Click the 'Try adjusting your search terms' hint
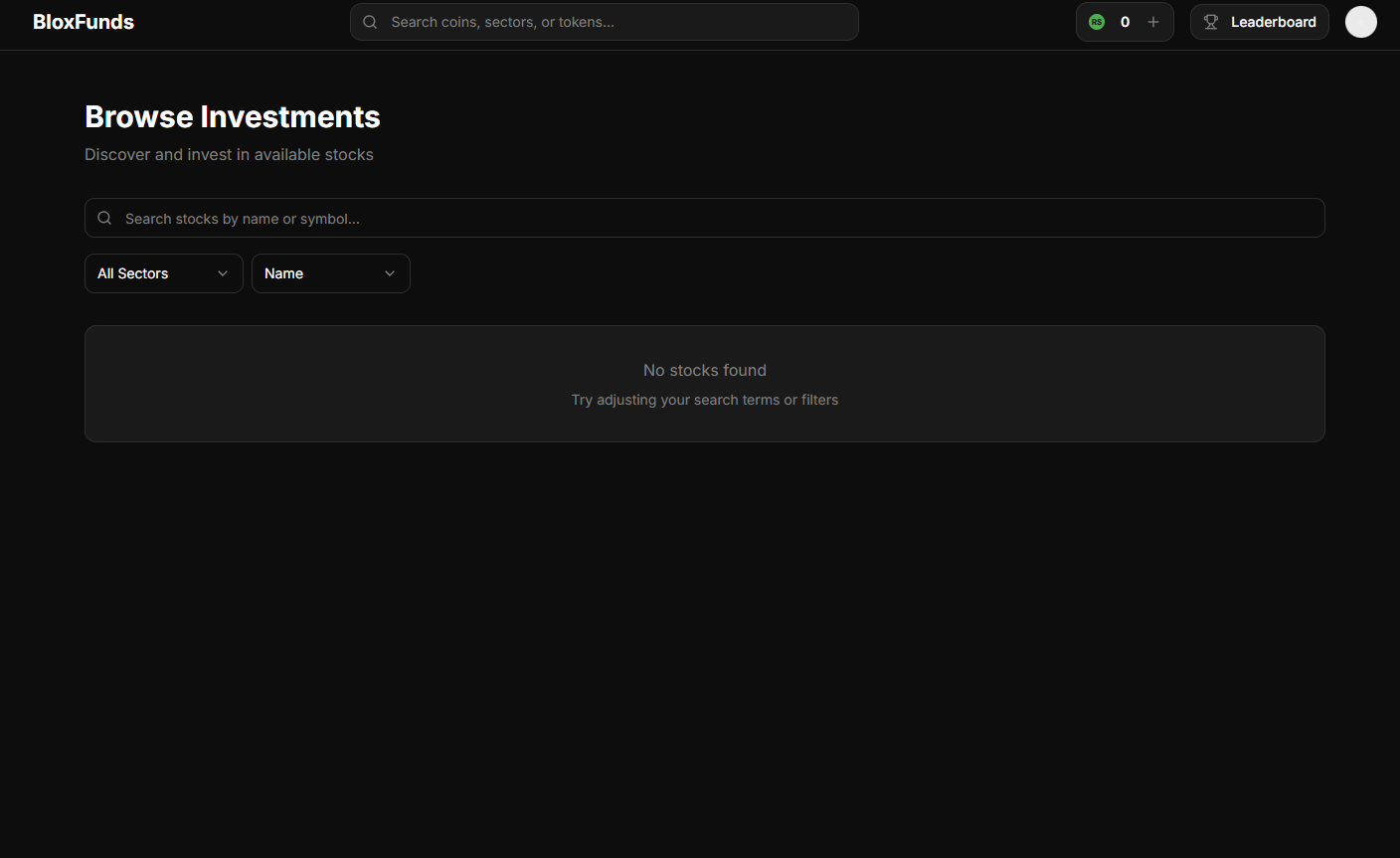The image size is (1400, 858). 704,400
